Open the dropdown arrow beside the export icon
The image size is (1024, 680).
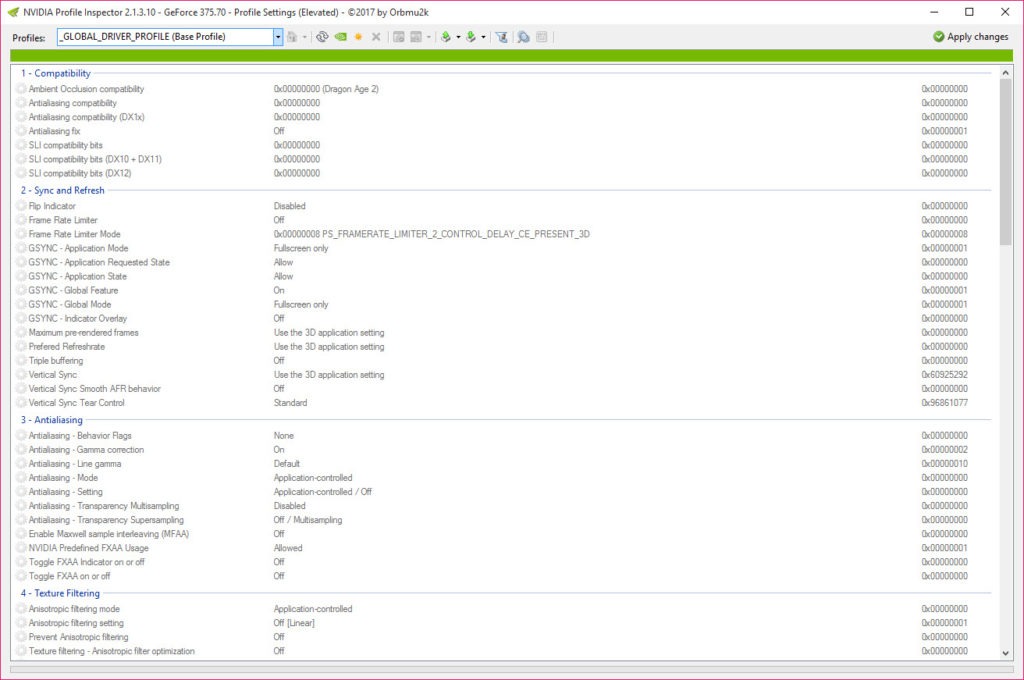pos(458,37)
